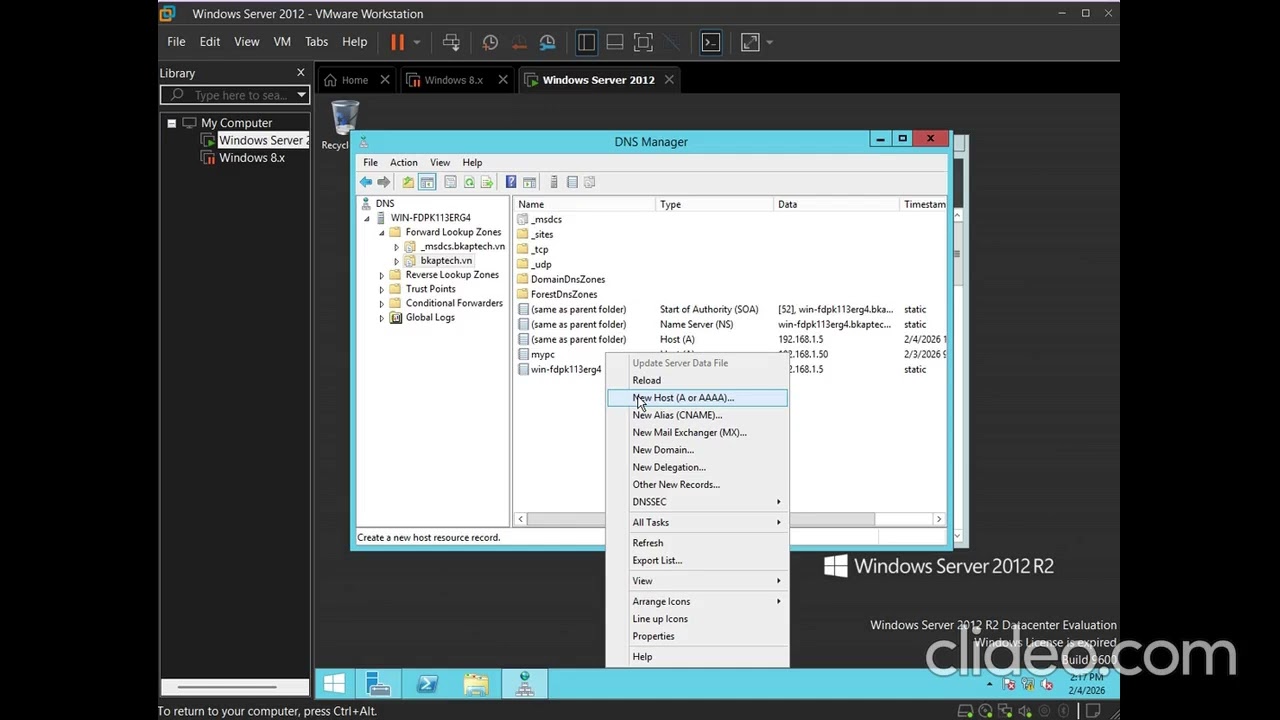Open the VMware console view icon

click(x=710, y=42)
